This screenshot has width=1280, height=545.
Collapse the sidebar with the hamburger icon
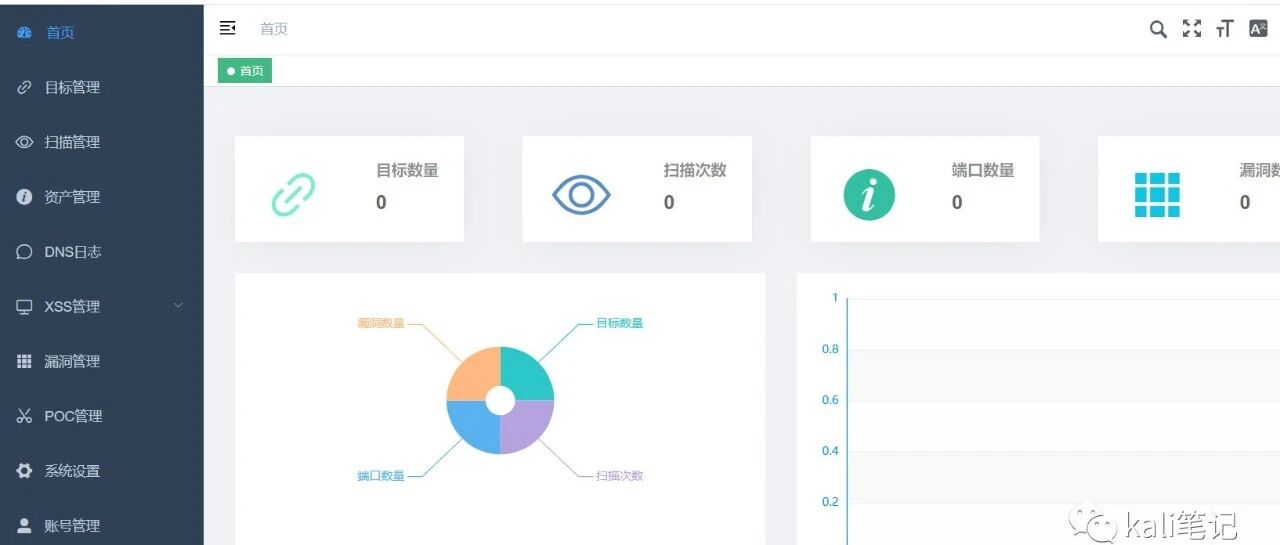(227, 28)
